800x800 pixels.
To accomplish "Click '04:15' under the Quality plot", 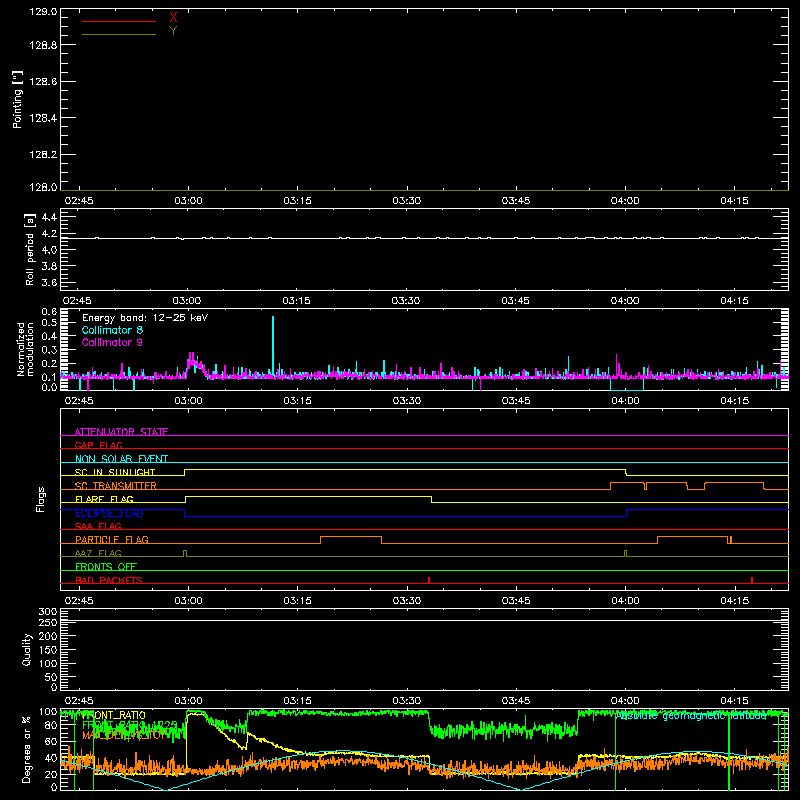I will (735, 701).
